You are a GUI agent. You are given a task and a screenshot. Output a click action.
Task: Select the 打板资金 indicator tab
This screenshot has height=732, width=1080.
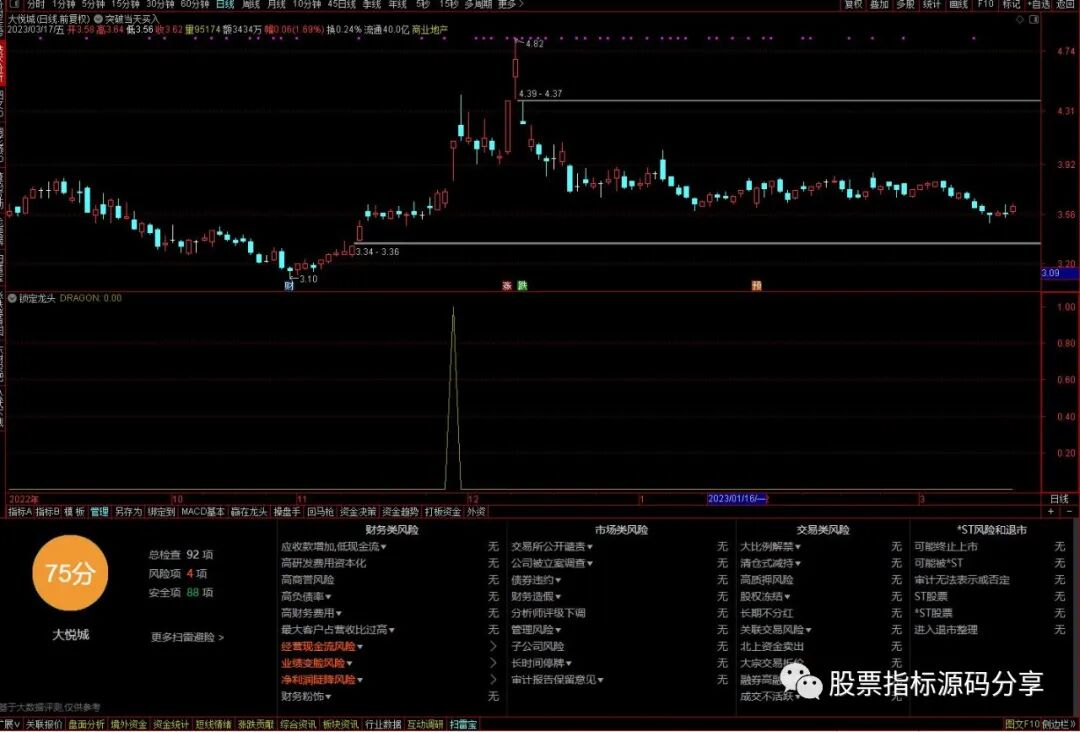click(443, 512)
